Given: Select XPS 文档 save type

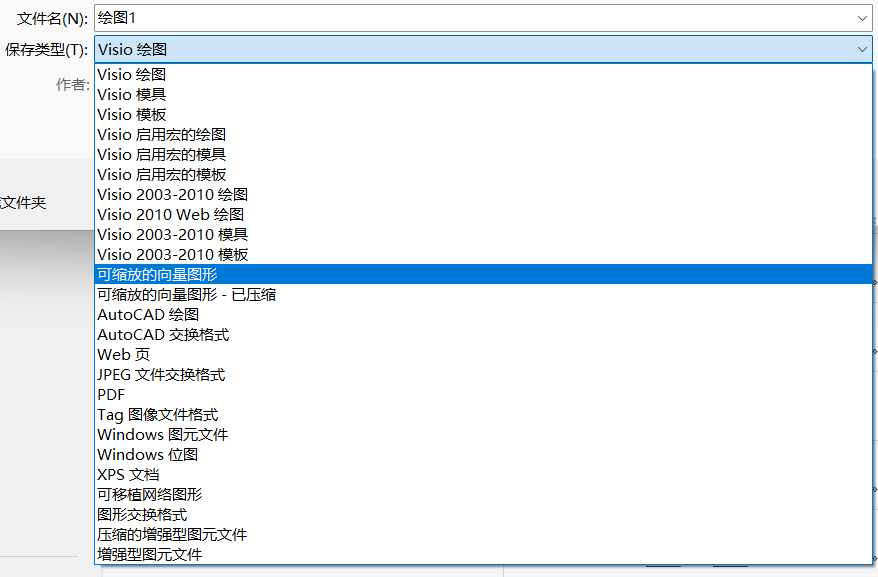Looking at the screenshot, I should point(483,475).
